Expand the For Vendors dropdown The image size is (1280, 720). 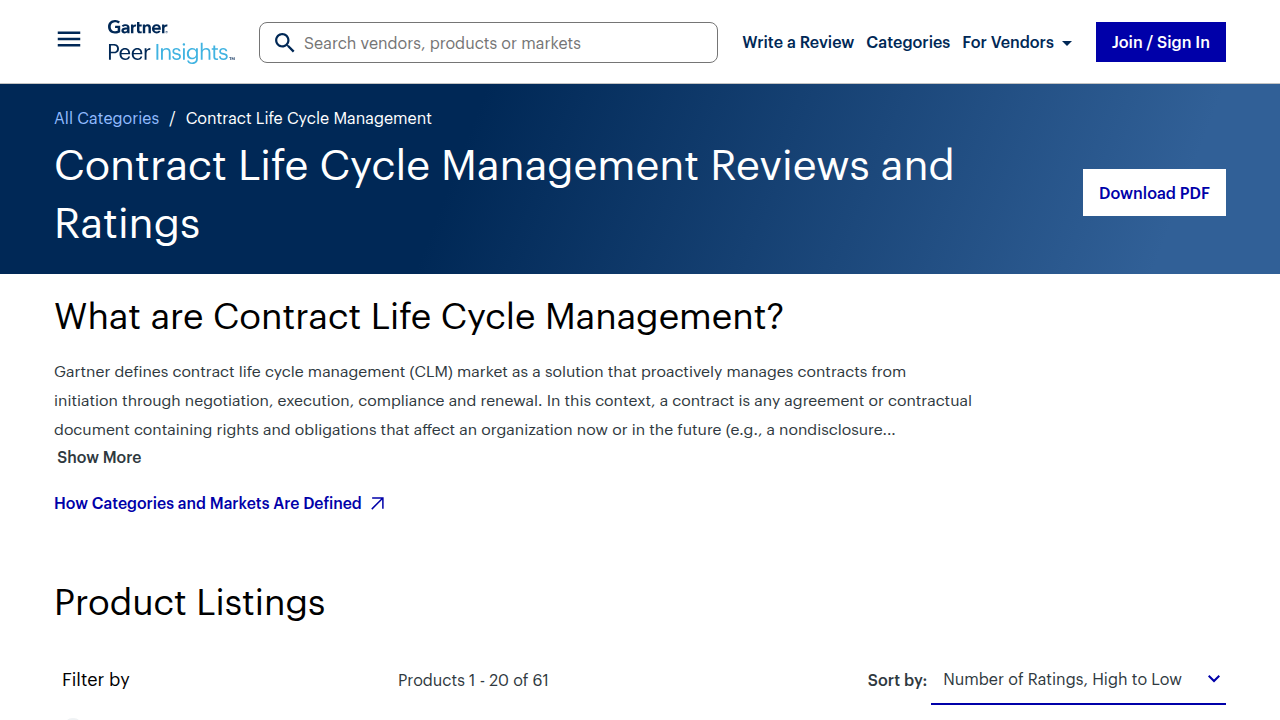1017,42
